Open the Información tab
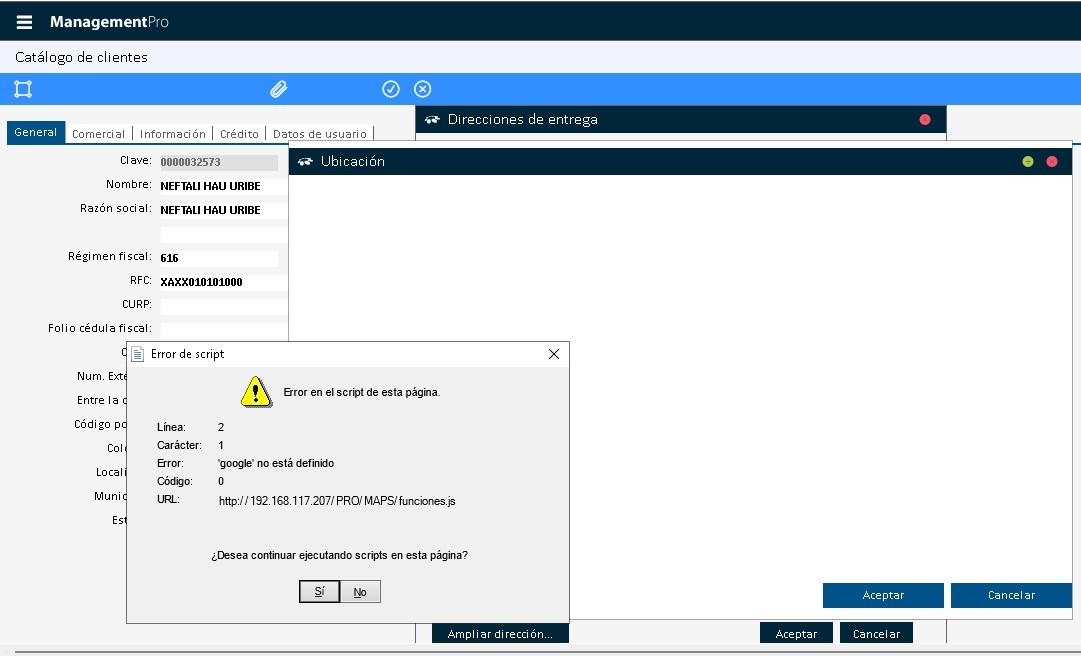This screenshot has width=1081, height=656. tap(173, 134)
